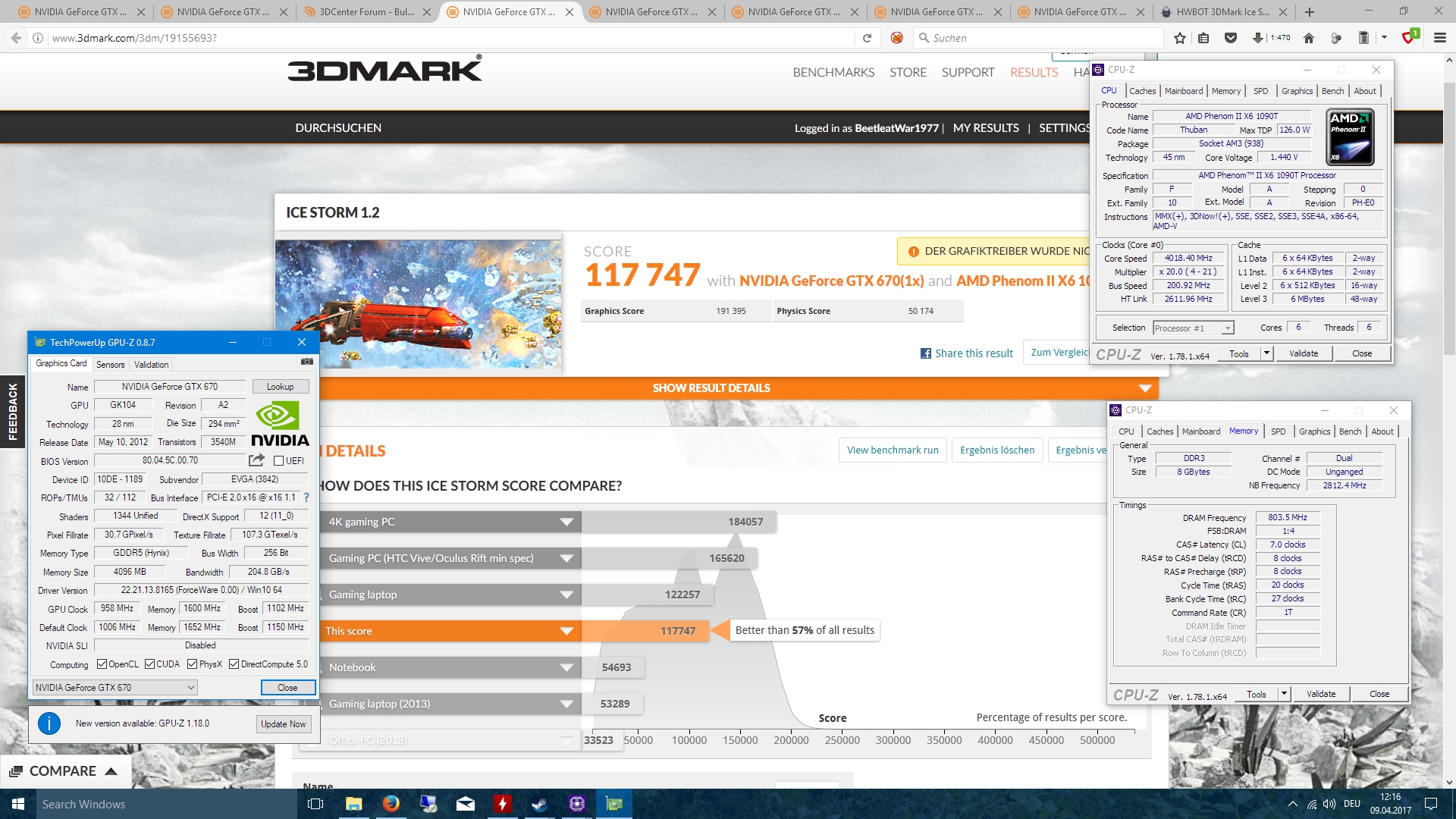This screenshot has width=1456, height=819.
Task: Open new browser tab with plus icon
Action: (1310, 12)
